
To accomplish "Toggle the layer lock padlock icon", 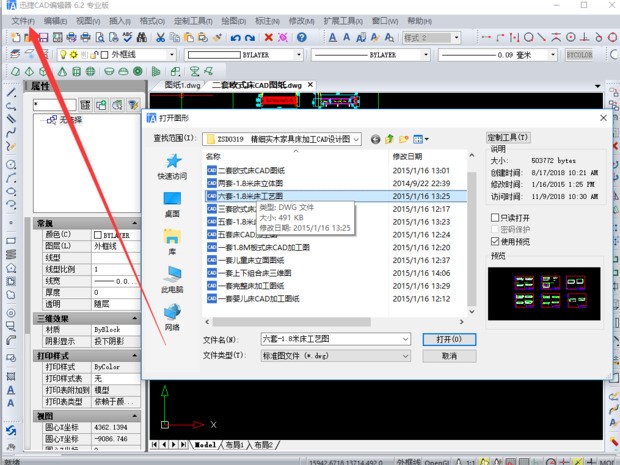I will 94,55.
